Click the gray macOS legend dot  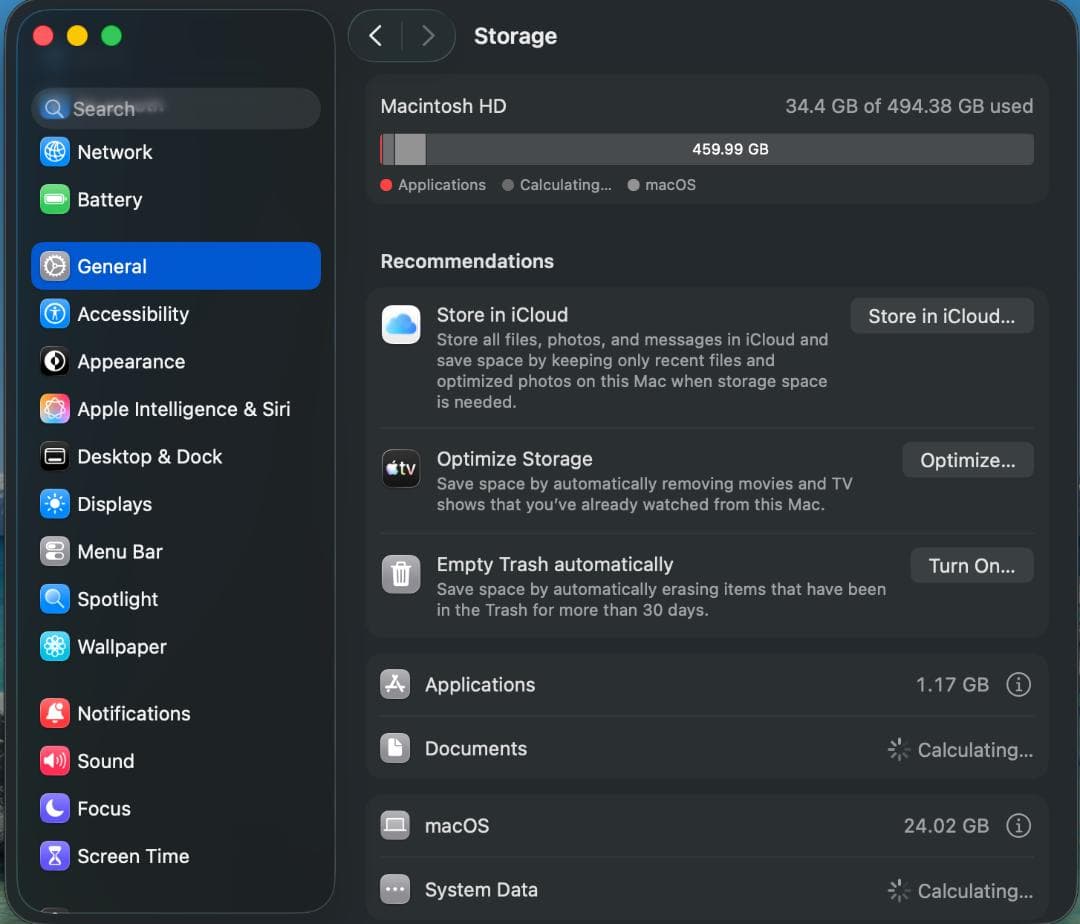click(634, 185)
